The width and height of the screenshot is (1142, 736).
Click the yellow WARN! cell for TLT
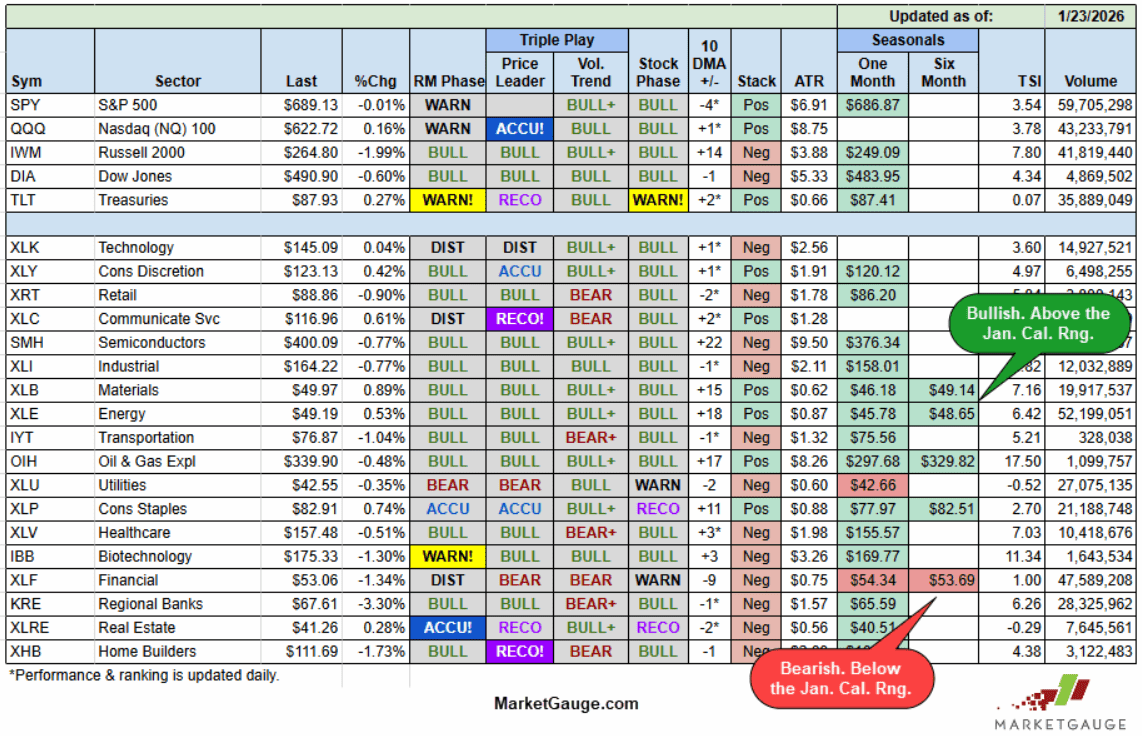[449, 200]
